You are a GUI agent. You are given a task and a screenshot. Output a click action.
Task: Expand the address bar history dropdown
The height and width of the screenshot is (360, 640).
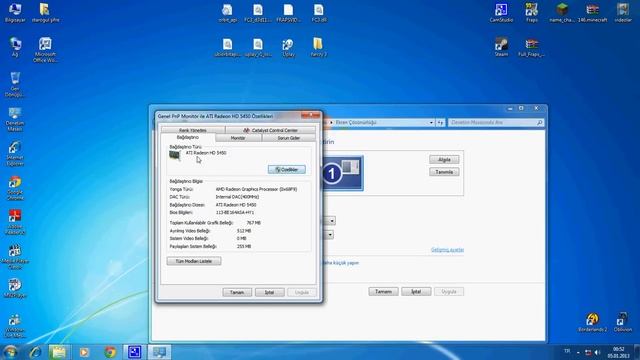pyautogui.click(x=431, y=122)
